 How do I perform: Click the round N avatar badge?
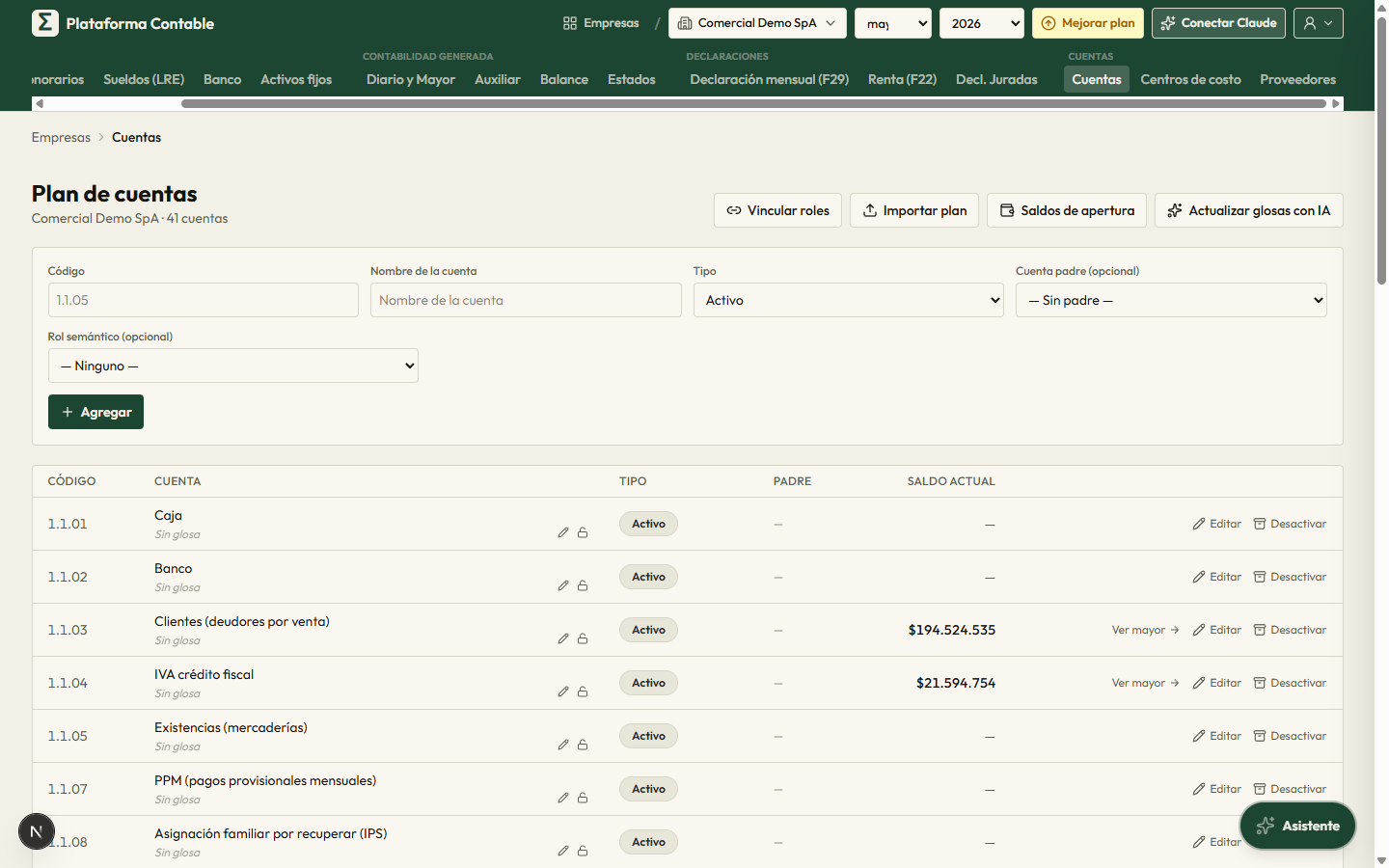[37, 831]
